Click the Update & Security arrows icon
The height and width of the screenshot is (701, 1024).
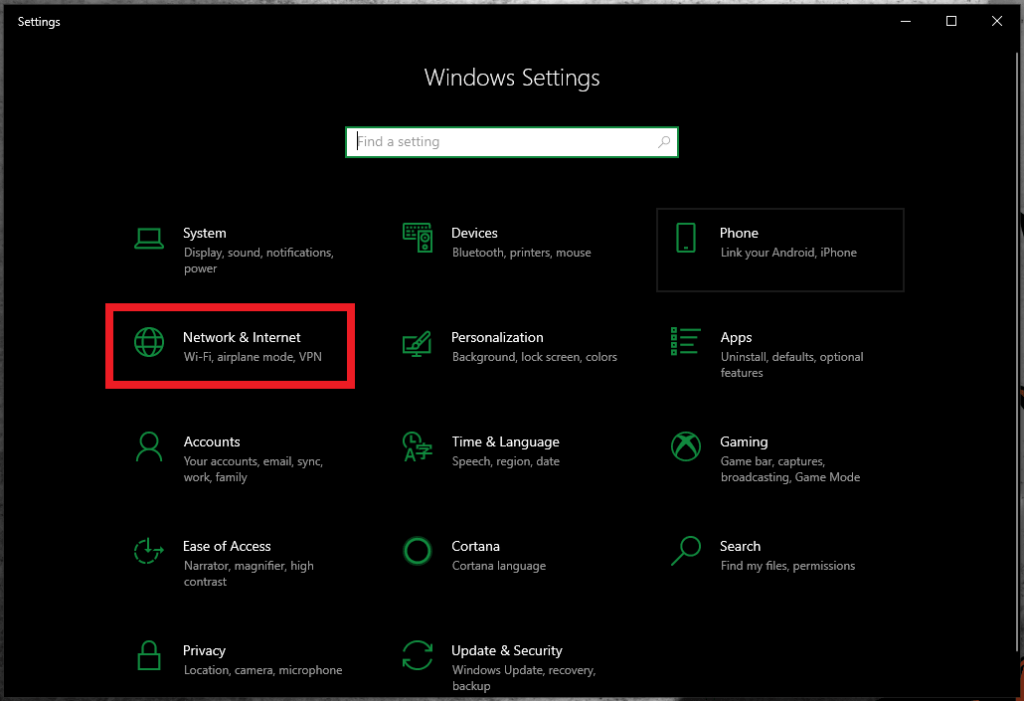[417, 655]
